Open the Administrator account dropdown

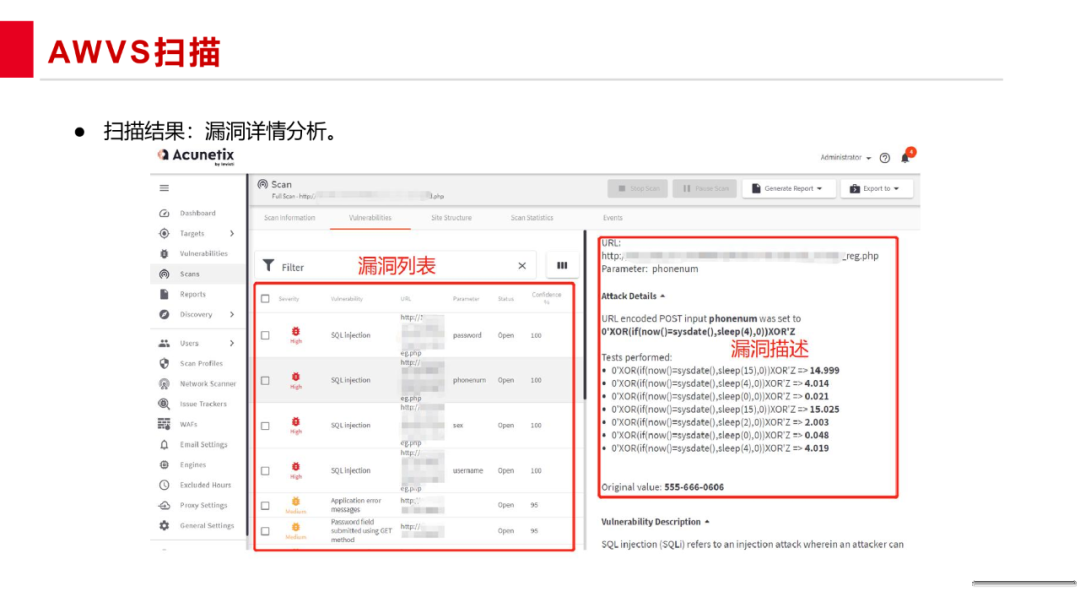tap(845, 158)
